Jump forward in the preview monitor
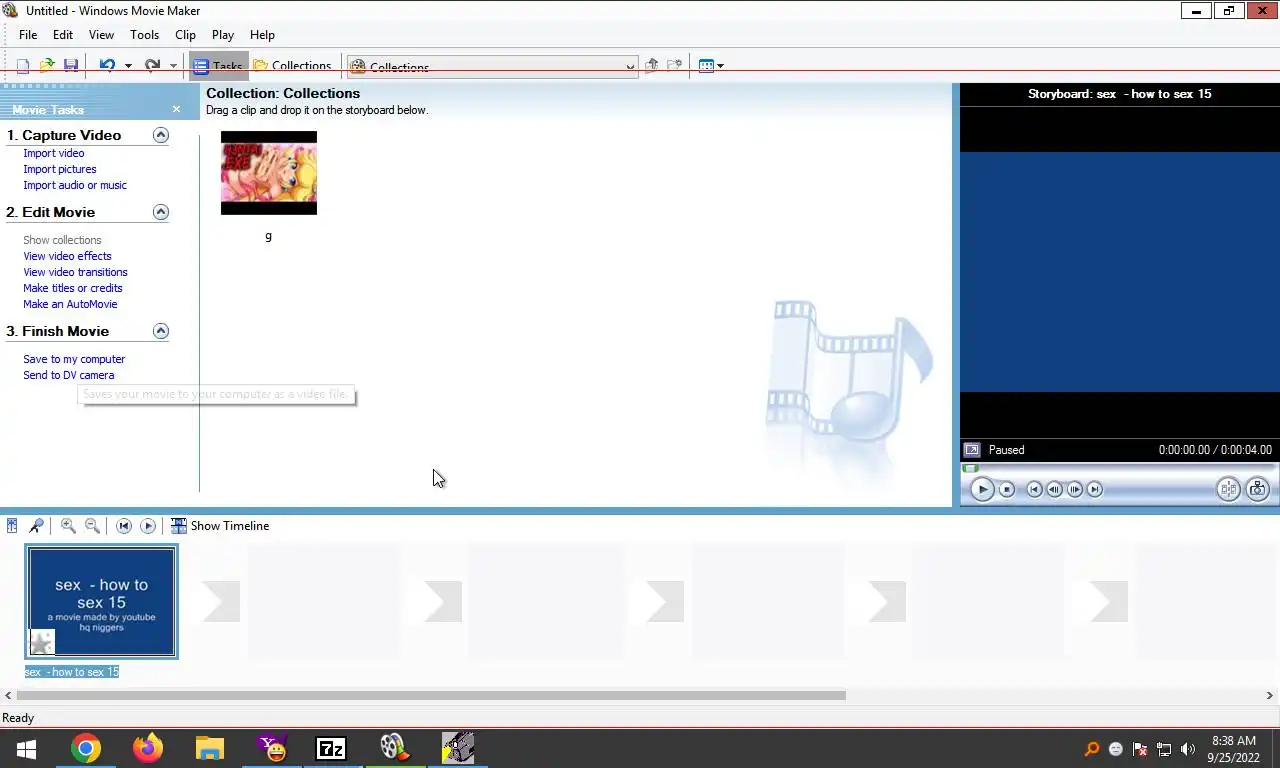Image resolution: width=1280 pixels, height=768 pixels. [x=1095, y=489]
